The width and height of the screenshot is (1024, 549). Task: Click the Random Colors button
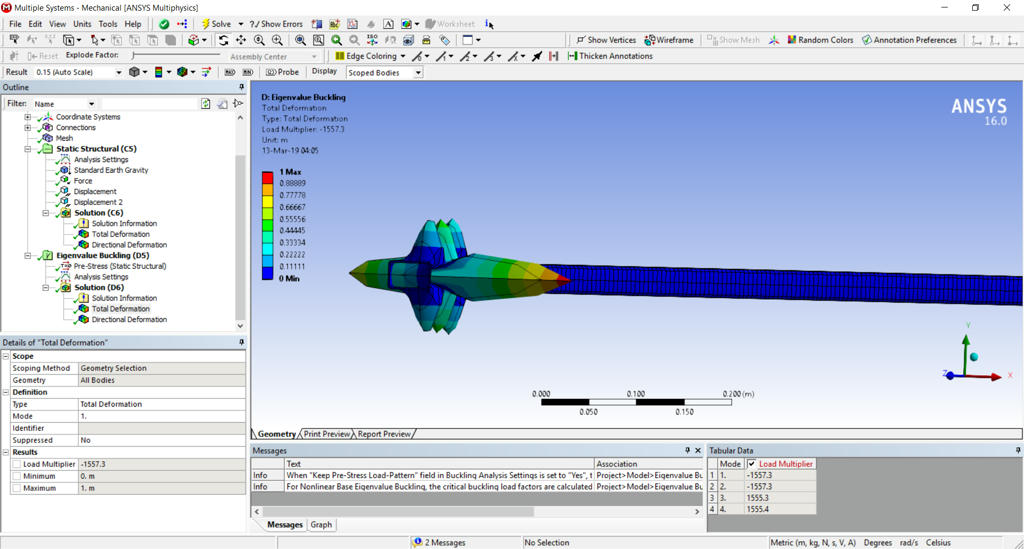coord(820,40)
